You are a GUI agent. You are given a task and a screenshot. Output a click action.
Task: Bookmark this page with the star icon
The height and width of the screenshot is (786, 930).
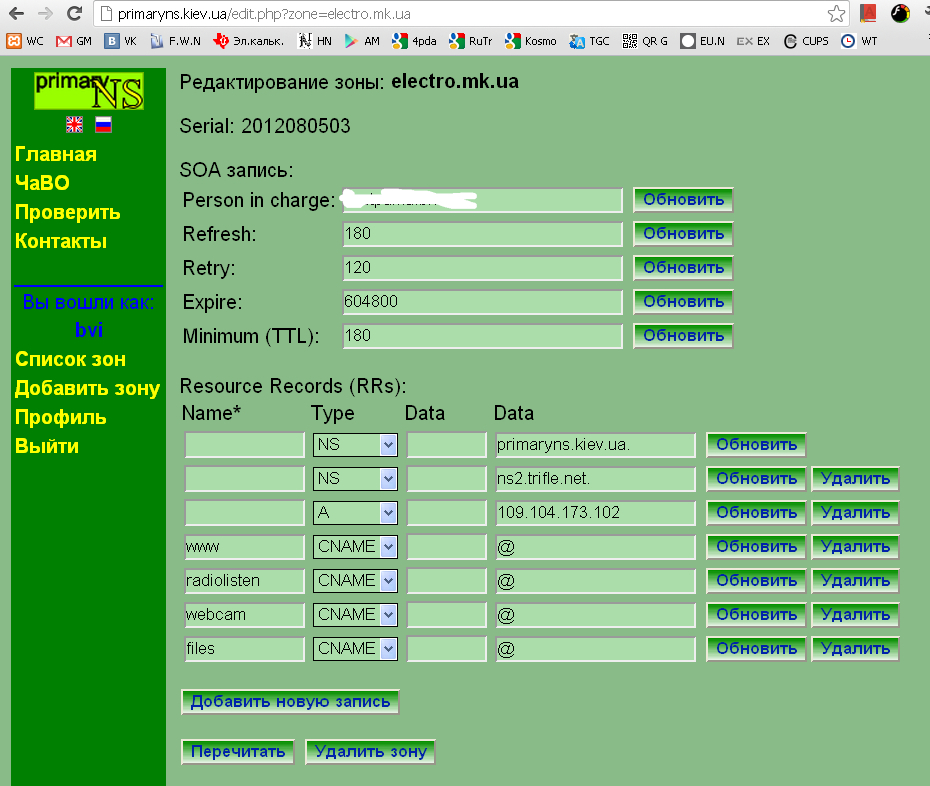pyautogui.click(x=836, y=14)
